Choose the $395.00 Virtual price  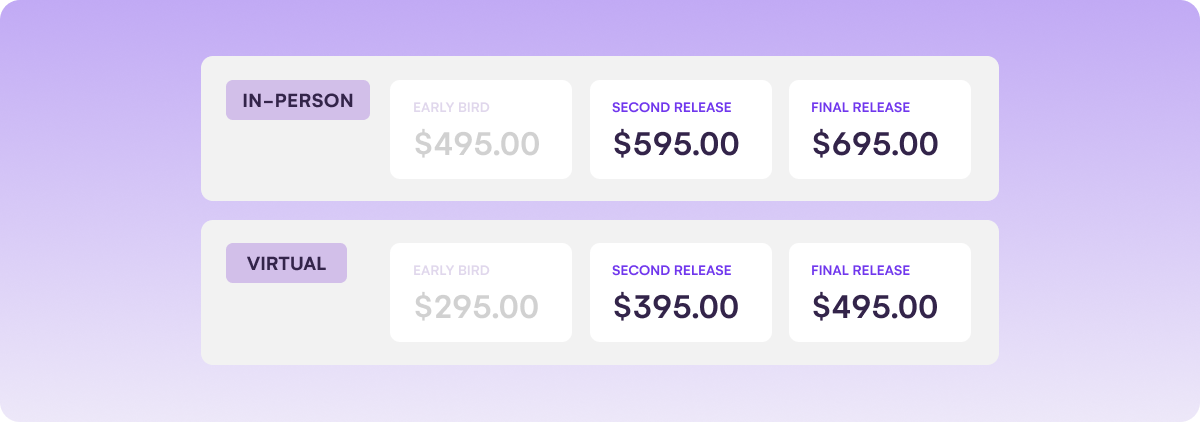(x=676, y=307)
